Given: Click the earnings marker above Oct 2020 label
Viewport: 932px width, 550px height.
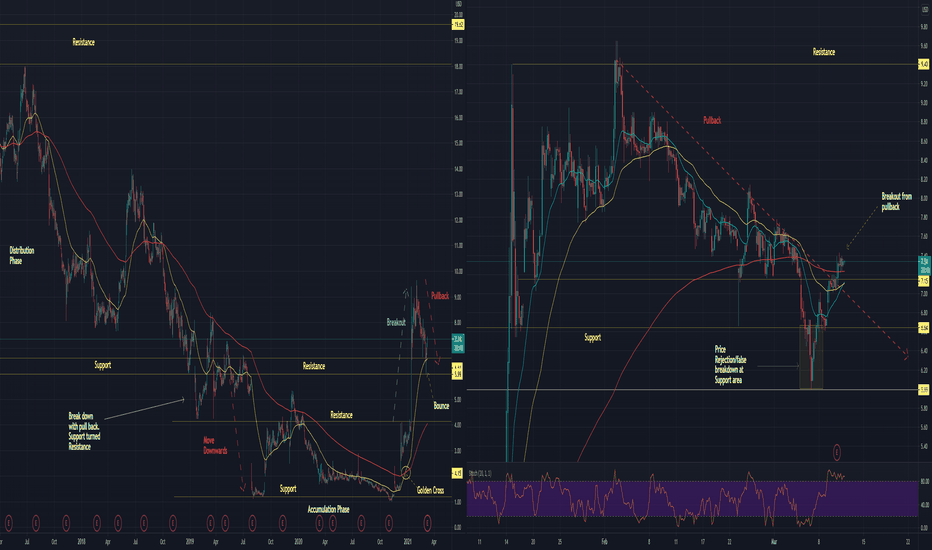Looking at the screenshot, I should (x=389, y=523).
